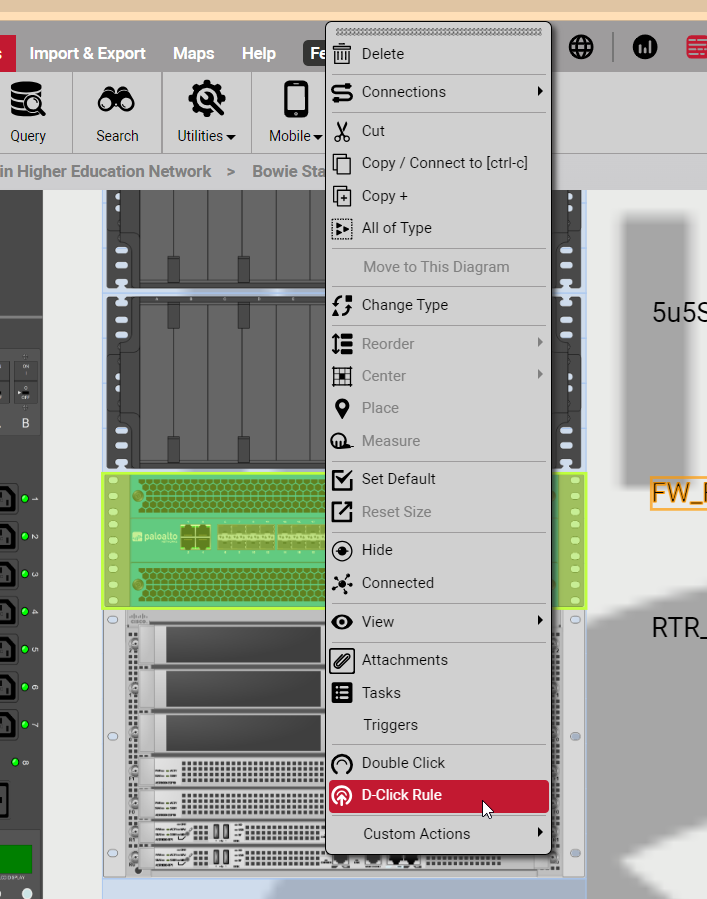Select the Cut scissors icon
The height and width of the screenshot is (899, 707).
click(342, 131)
